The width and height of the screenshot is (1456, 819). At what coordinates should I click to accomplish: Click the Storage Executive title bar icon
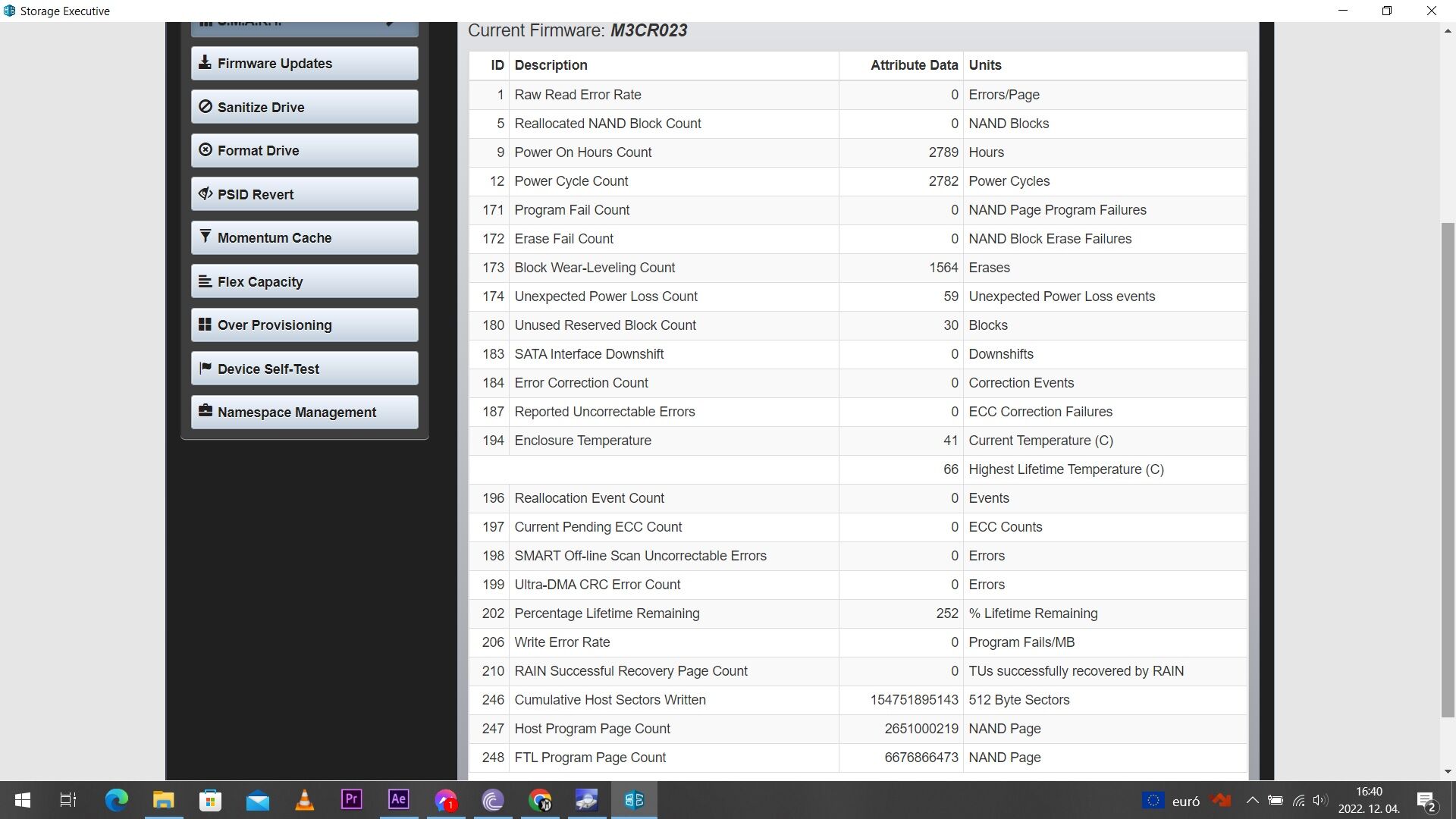pyautogui.click(x=9, y=11)
